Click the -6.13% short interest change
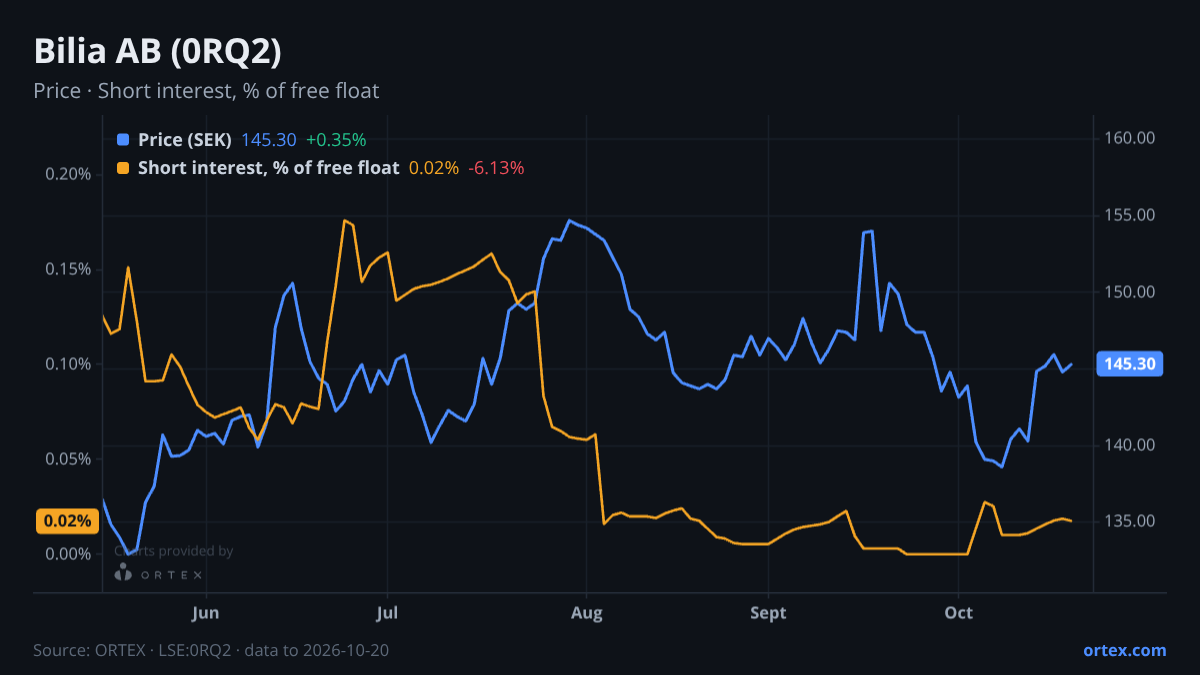Screen dimensions: 1200x675 [496, 168]
